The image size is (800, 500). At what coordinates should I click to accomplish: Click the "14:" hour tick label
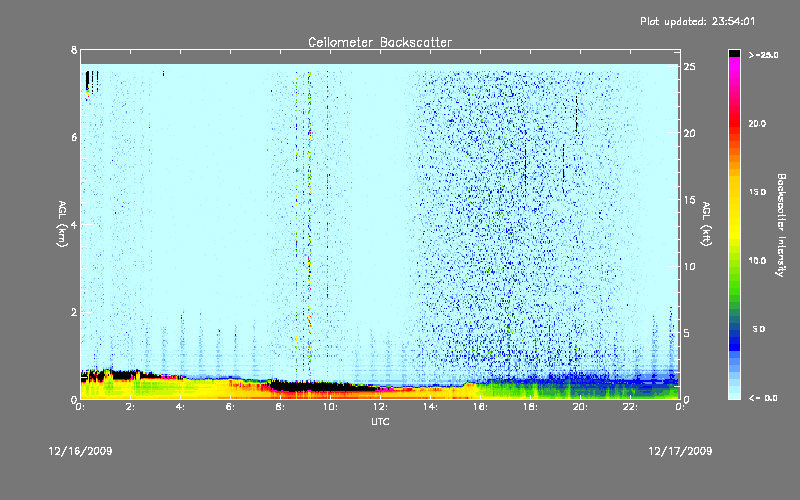[430, 407]
